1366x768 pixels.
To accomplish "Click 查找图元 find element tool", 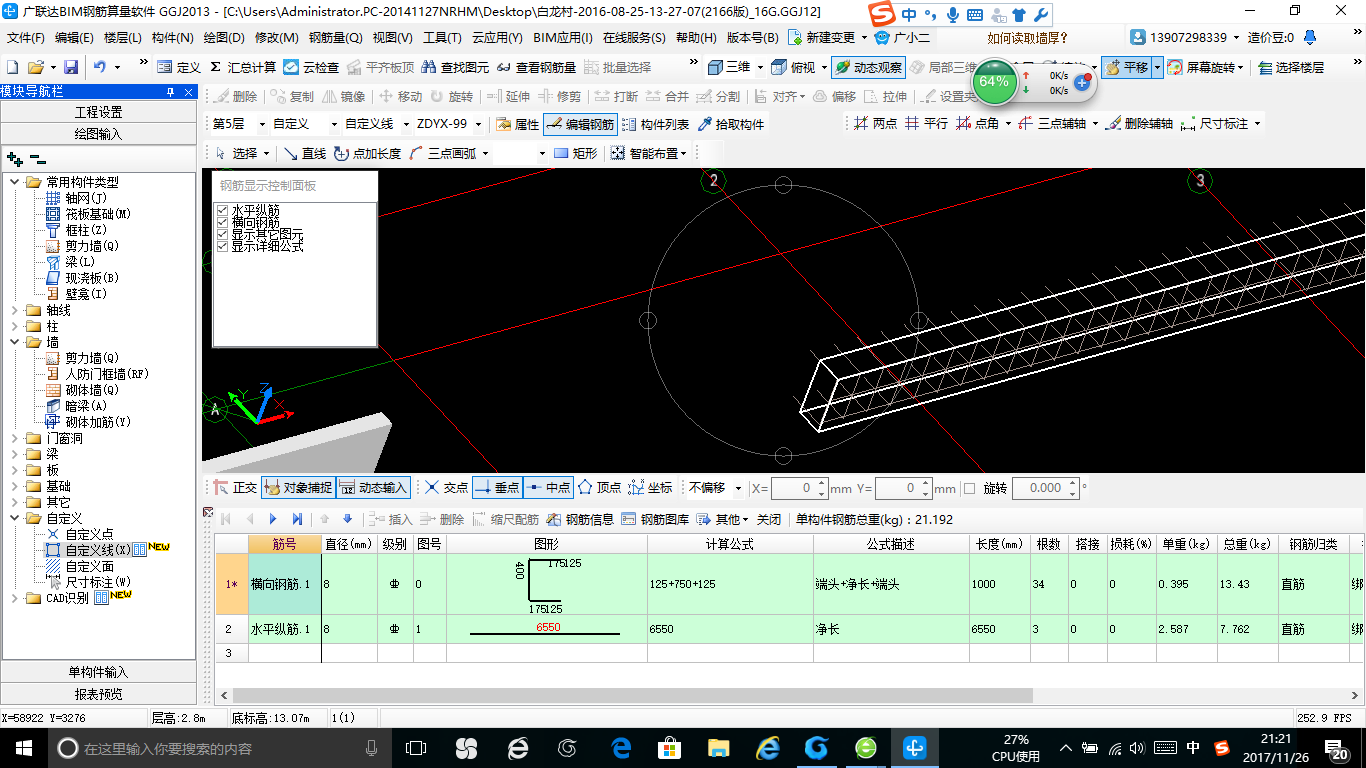I will click(455, 67).
